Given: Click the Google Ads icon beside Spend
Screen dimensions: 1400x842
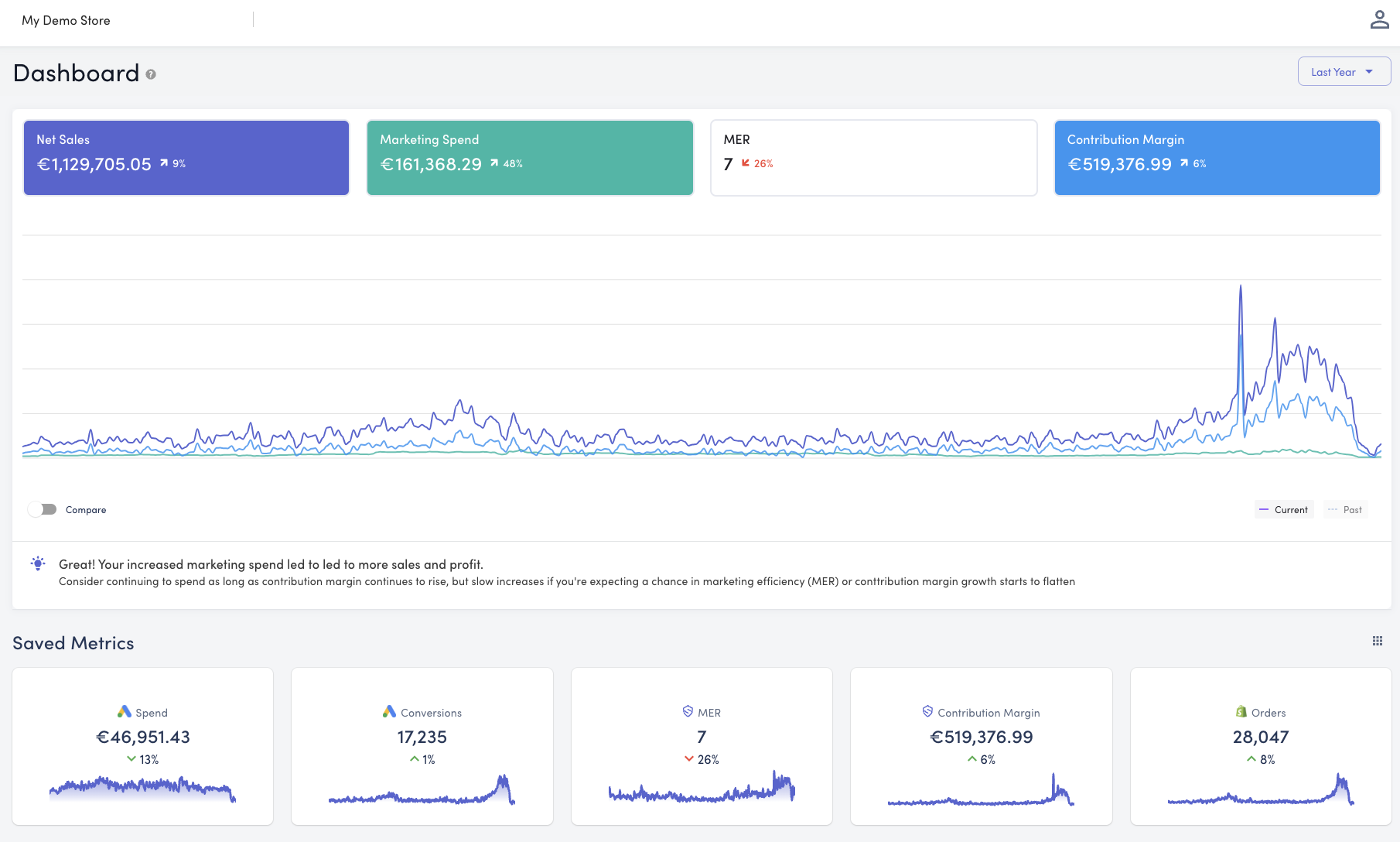Looking at the screenshot, I should tap(124, 712).
